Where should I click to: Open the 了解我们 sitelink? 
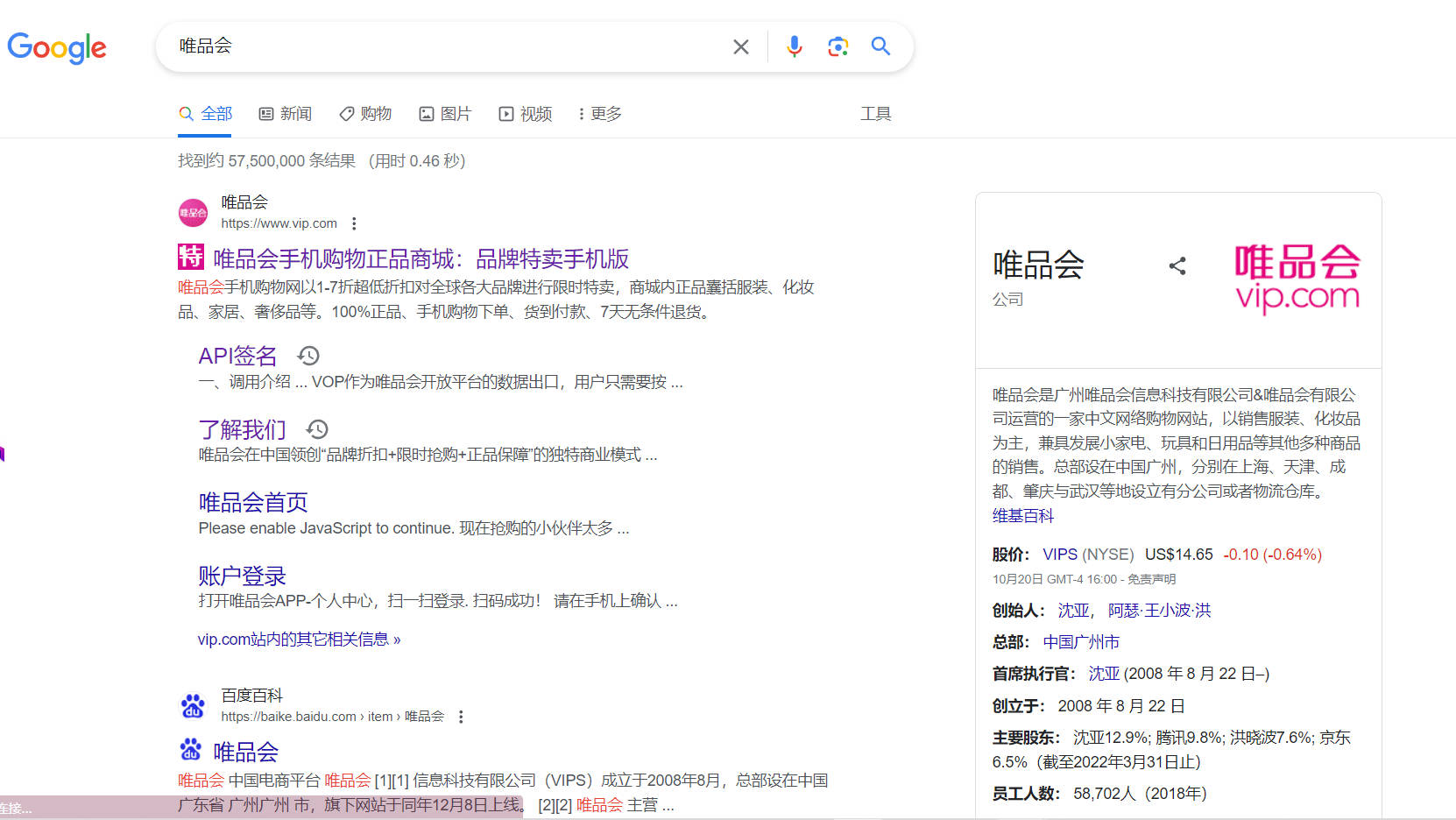242,429
